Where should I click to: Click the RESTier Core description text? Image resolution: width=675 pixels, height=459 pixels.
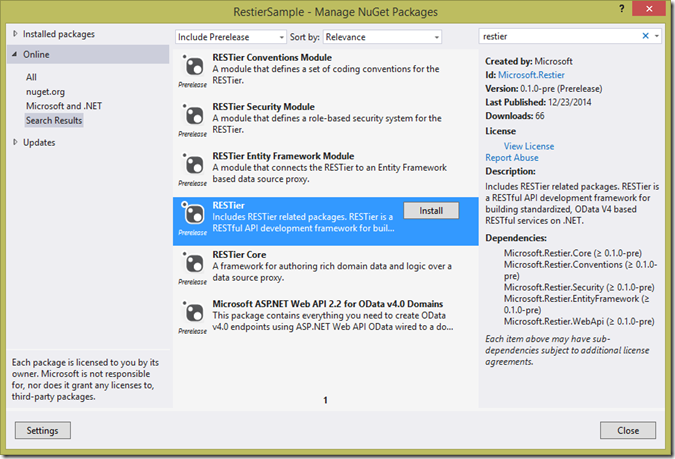[x=332, y=272]
